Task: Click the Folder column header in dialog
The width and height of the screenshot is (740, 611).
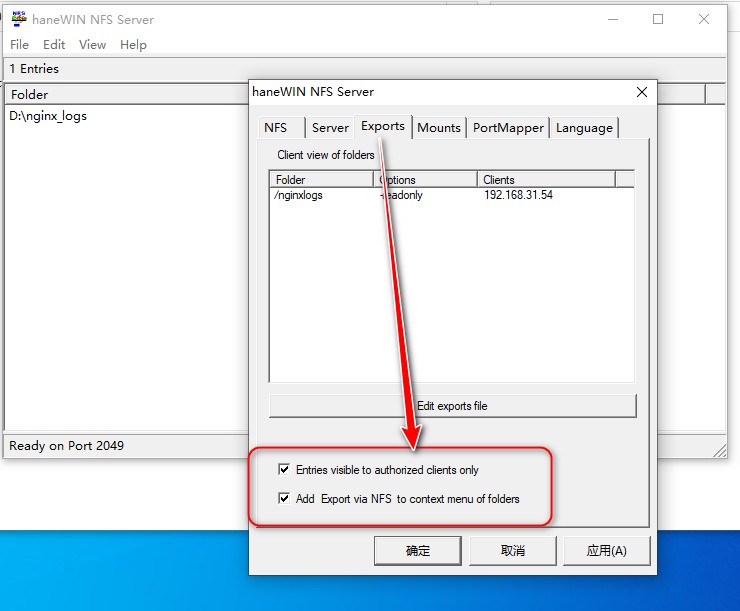Action: pyautogui.click(x=321, y=180)
